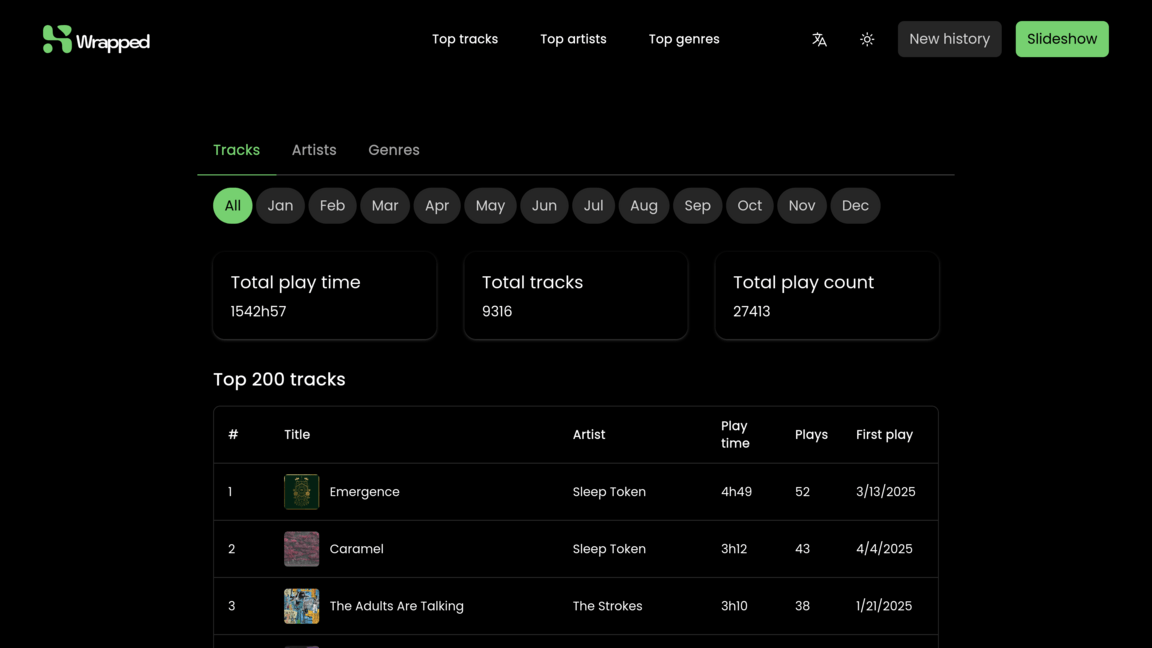Filter tracks by Aug

coord(644,205)
